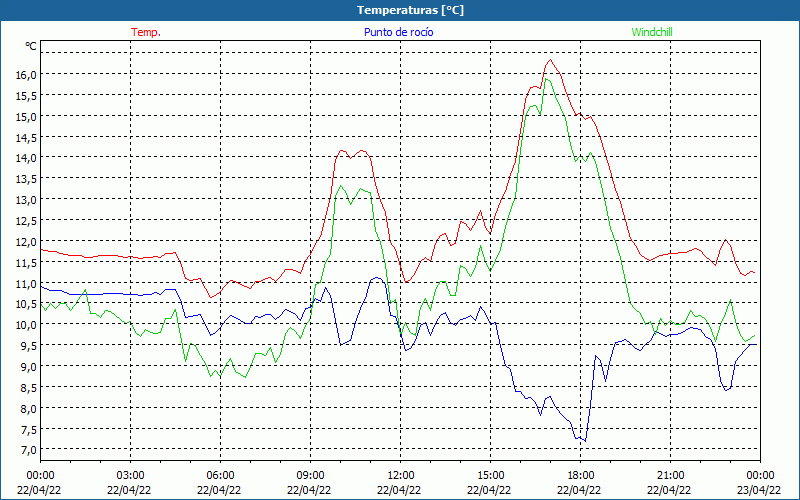The width and height of the screenshot is (800, 500).
Task: Click the blue dew point minimum near 18:00
Action: (x=585, y=441)
